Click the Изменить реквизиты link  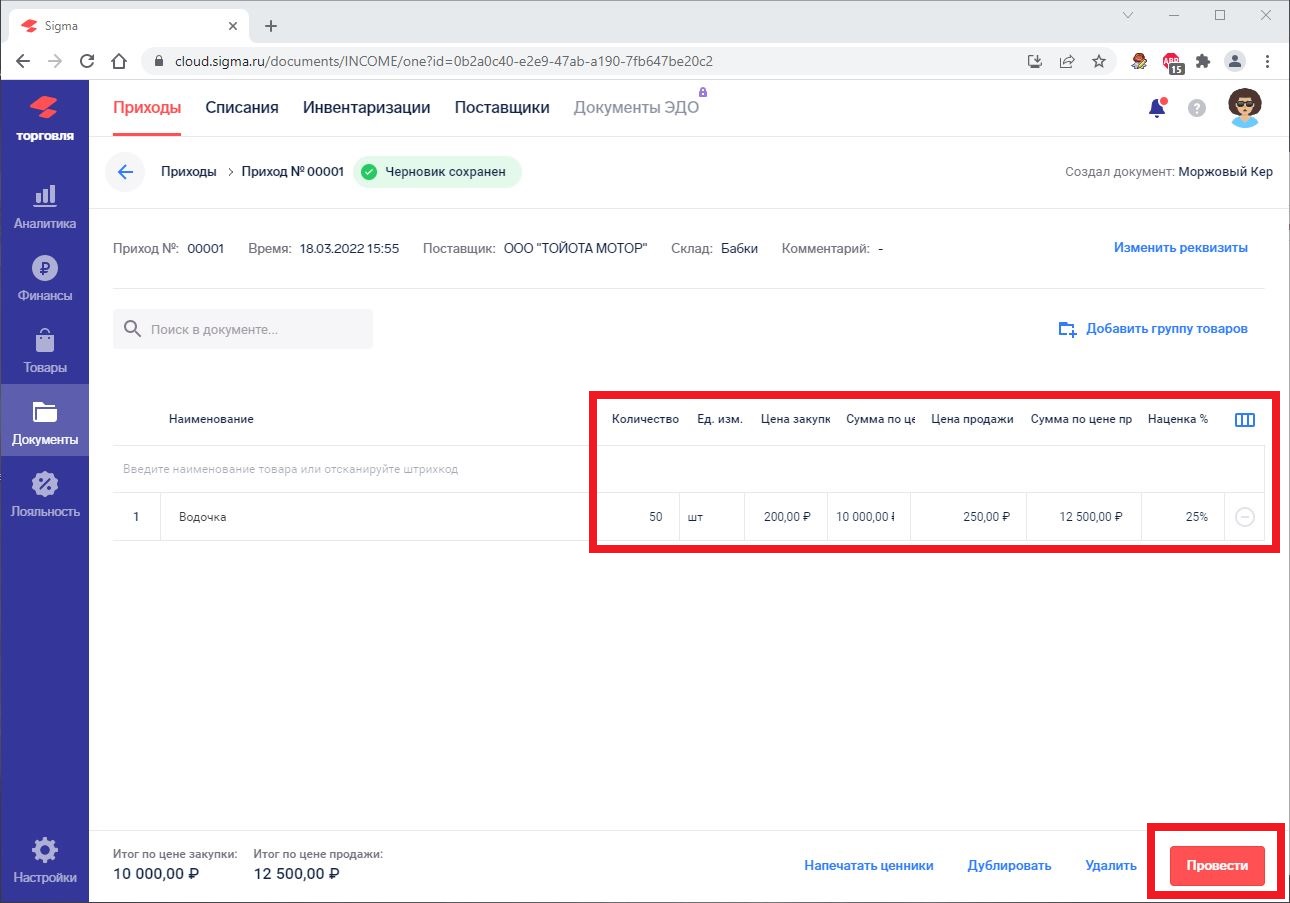pos(1181,248)
